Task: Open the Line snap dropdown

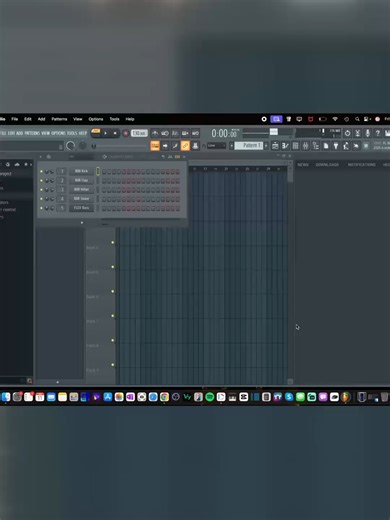Action: 216,146
